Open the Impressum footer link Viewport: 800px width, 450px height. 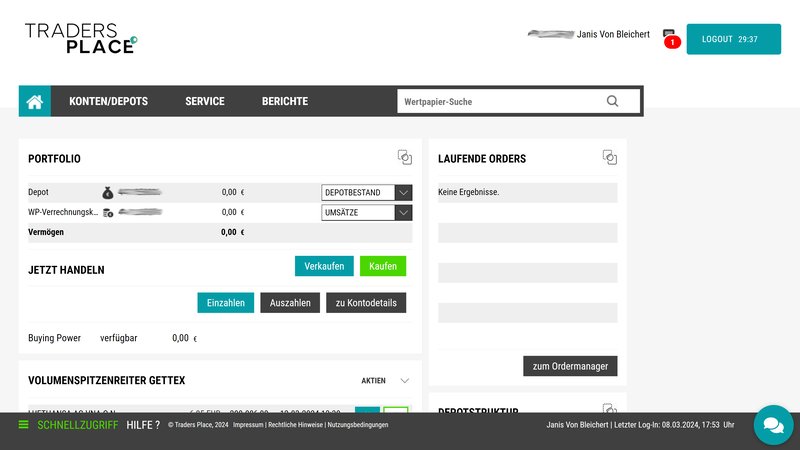(248, 425)
